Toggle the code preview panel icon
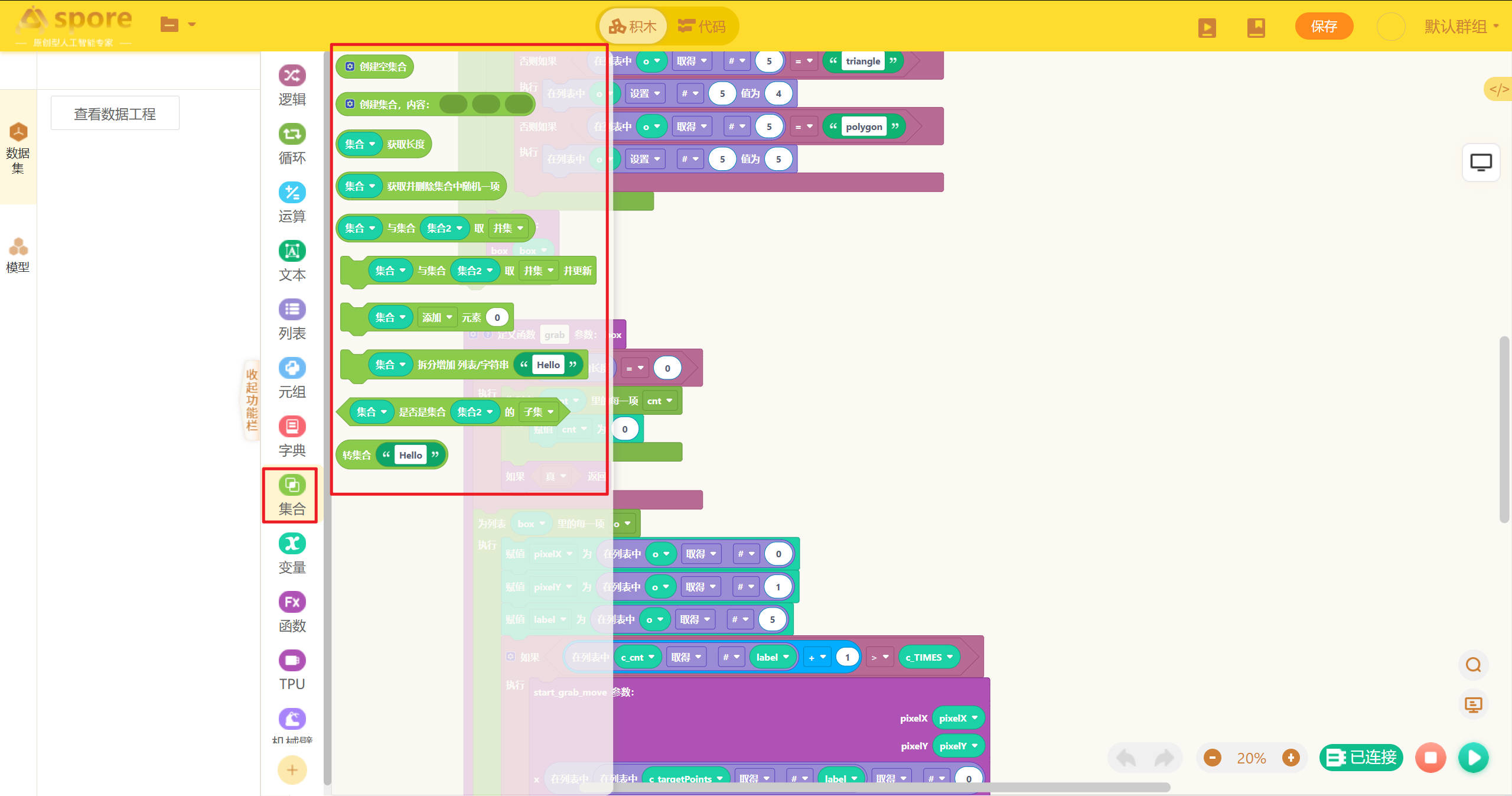Viewport: 1512px width, 796px height. coord(1498,89)
